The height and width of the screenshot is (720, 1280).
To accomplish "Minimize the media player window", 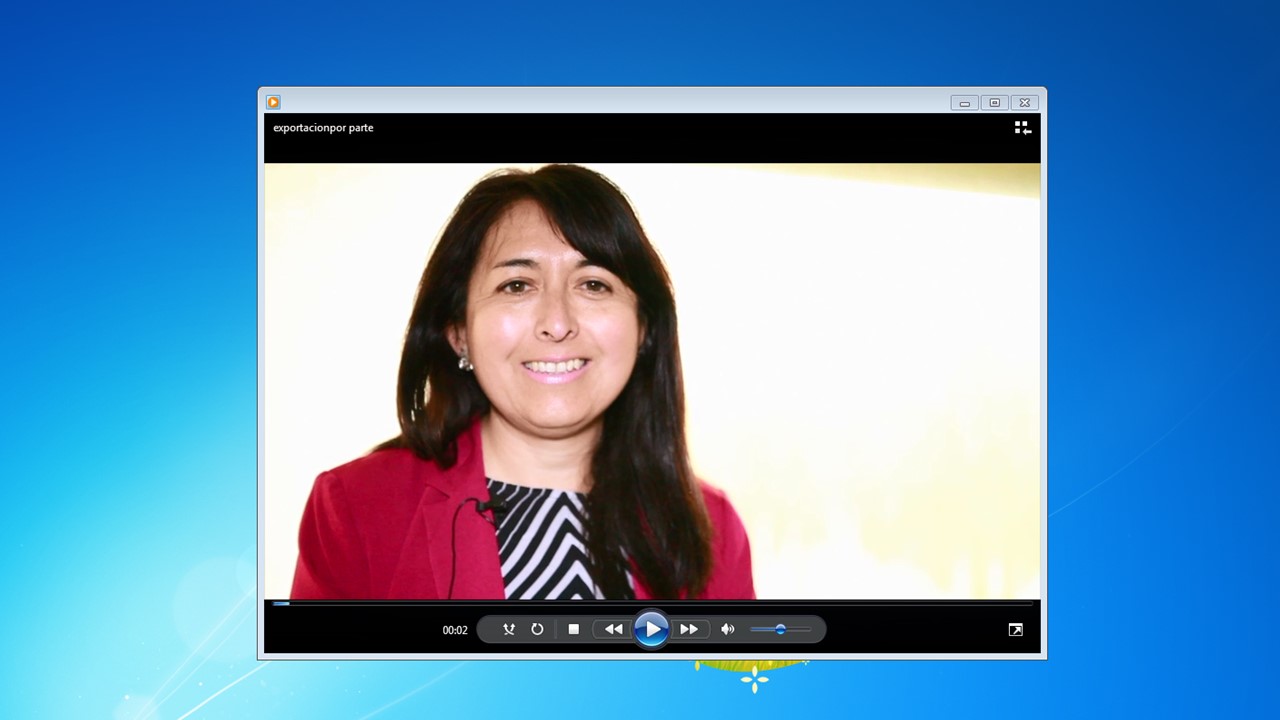I will pyautogui.click(x=964, y=102).
